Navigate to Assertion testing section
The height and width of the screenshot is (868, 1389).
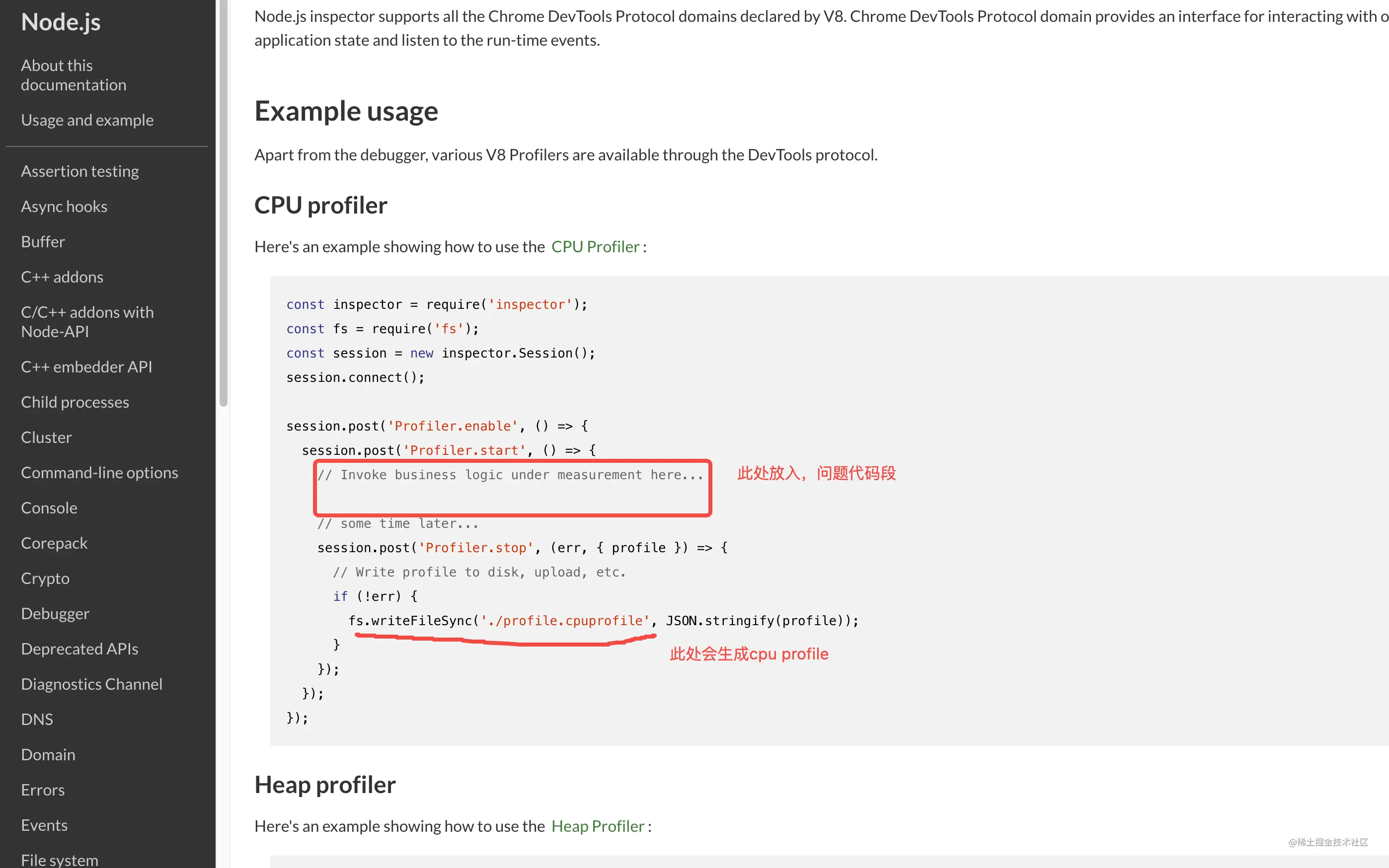click(79, 171)
